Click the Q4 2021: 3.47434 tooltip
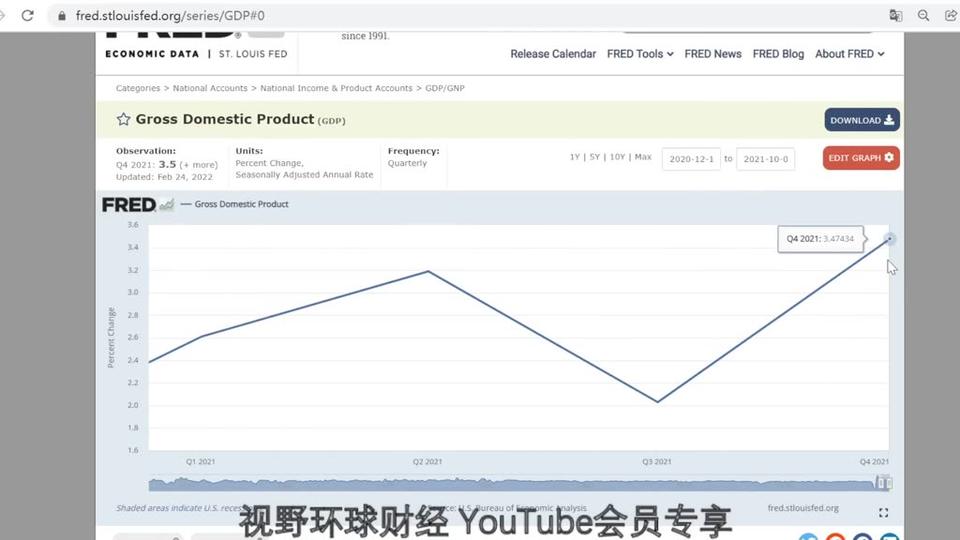 (820, 239)
